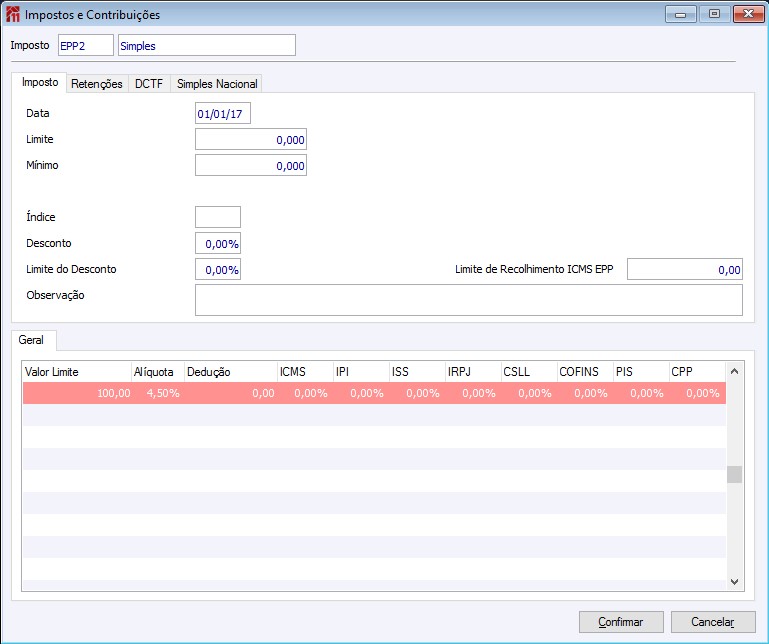Click the COFINS column header
This screenshot has height=644, width=769.
[585, 372]
